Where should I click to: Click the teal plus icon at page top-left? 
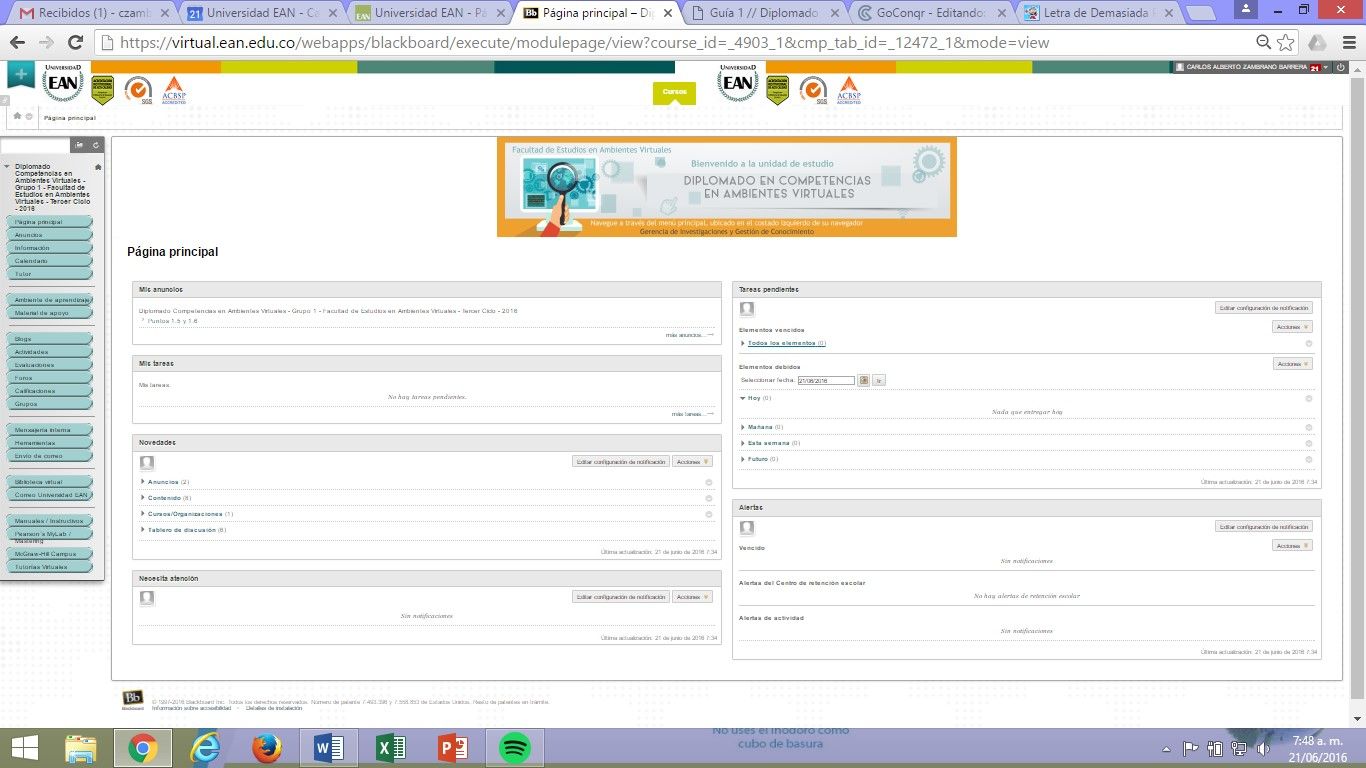20,76
